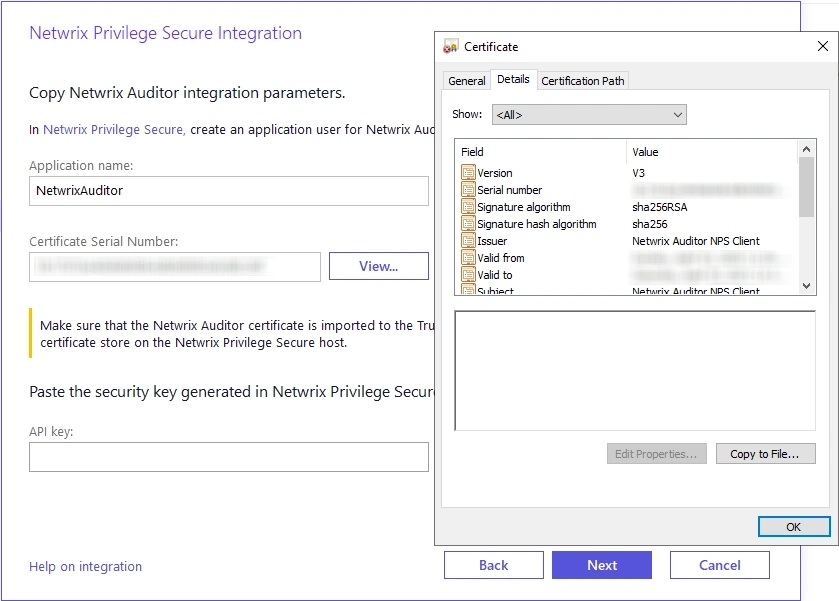Viewport: 839px width, 601px height.
Task: Click the View button for certificate serial number
Action: click(378, 266)
